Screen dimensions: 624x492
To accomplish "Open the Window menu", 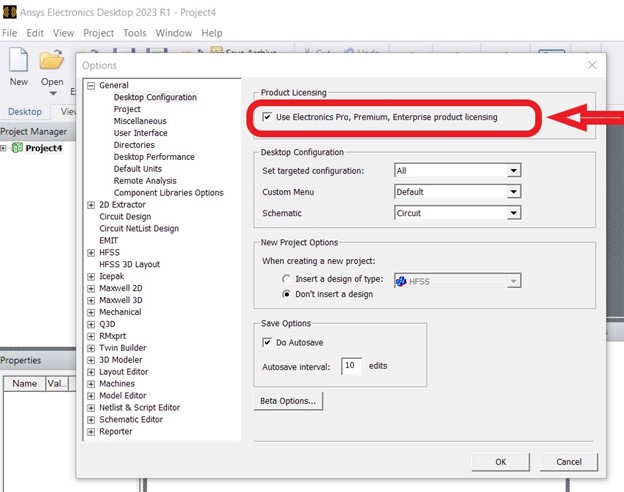I will [x=174, y=33].
